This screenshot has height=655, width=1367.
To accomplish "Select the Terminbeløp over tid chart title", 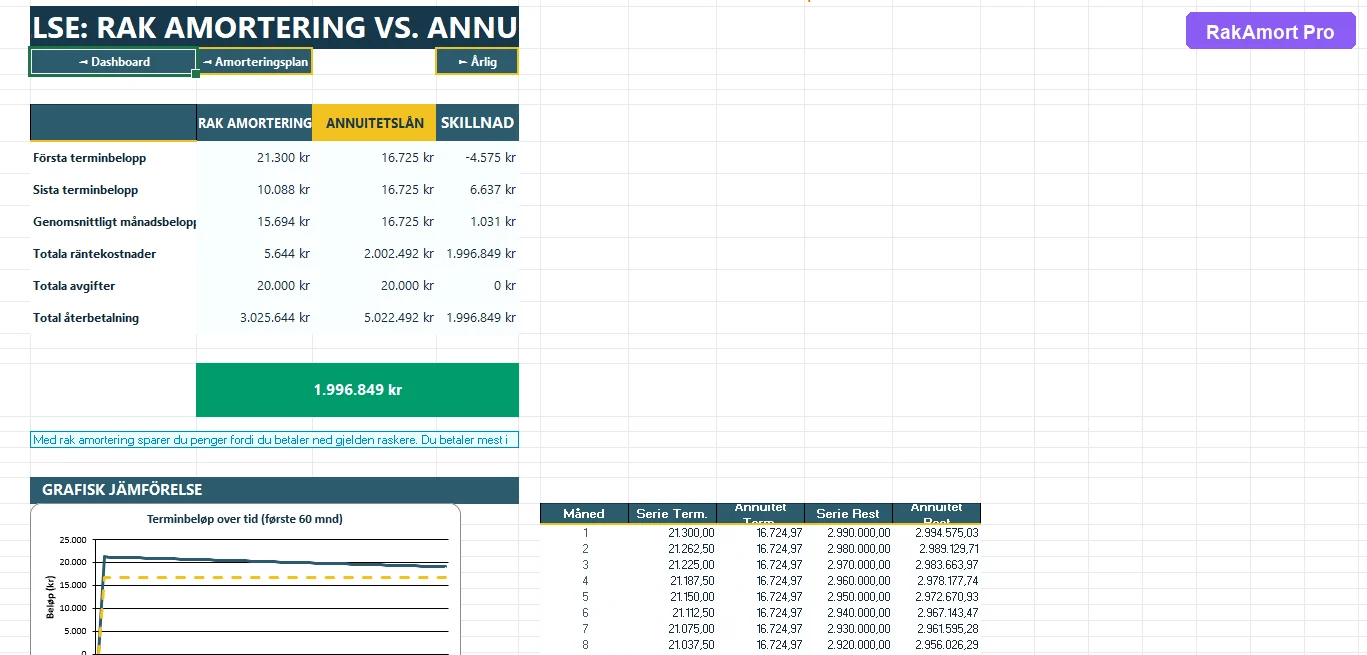I will pos(245,519).
